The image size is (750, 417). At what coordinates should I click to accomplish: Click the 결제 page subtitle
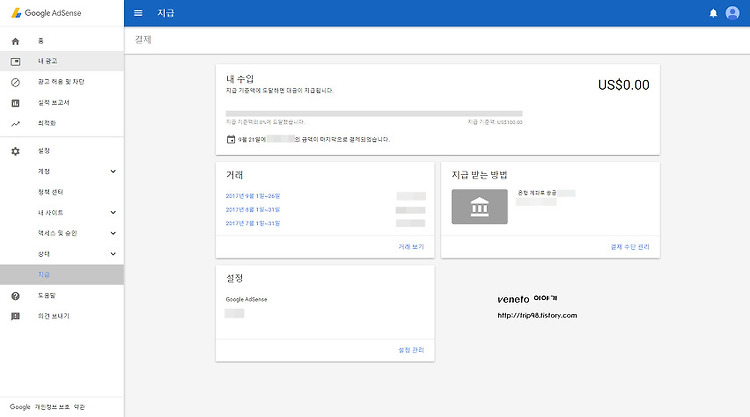[x=143, y=40]
